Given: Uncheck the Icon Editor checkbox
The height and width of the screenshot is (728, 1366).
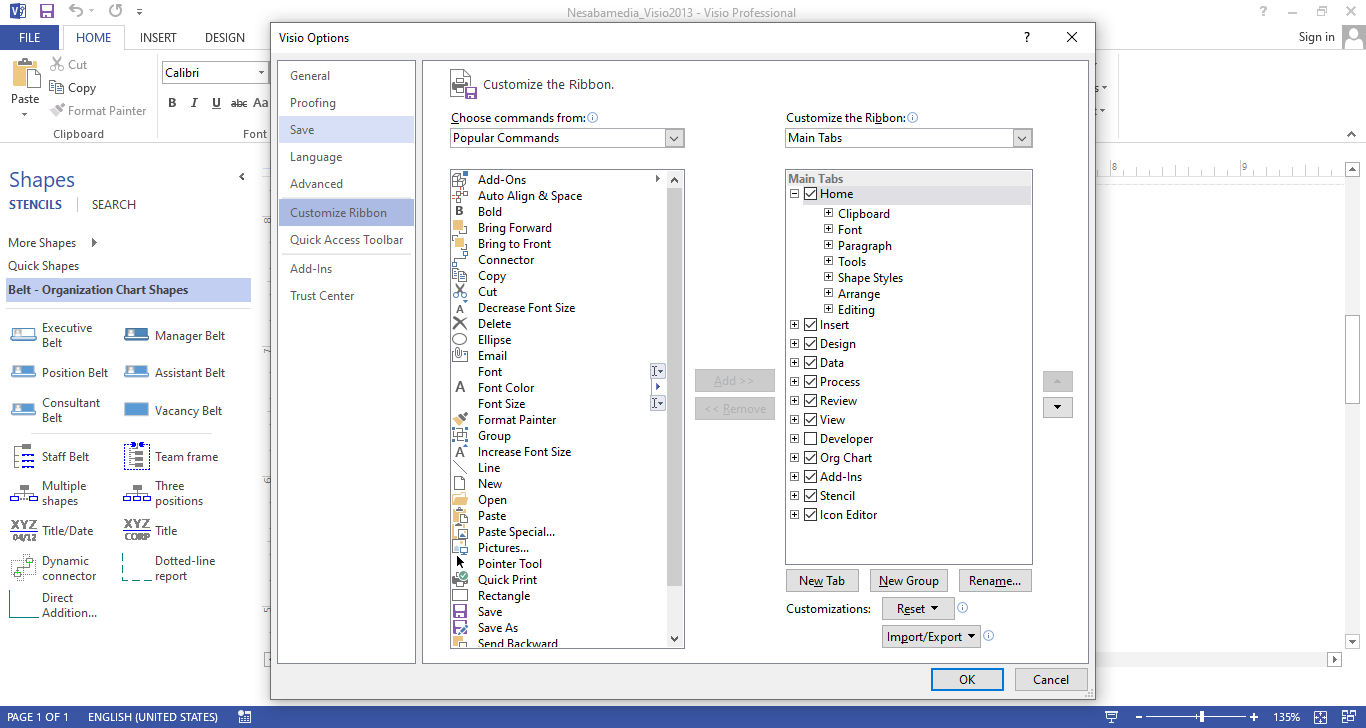Looking at the screenshot, I should click(811, 515).
